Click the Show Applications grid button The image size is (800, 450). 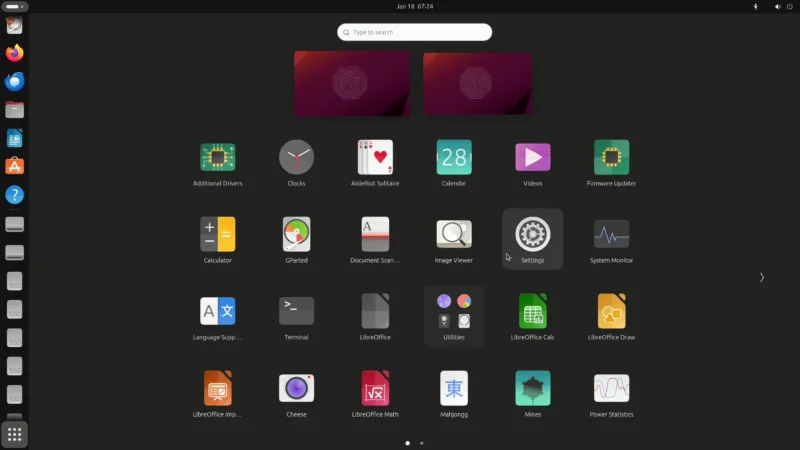pyautogui.click(x=14, y=434)
